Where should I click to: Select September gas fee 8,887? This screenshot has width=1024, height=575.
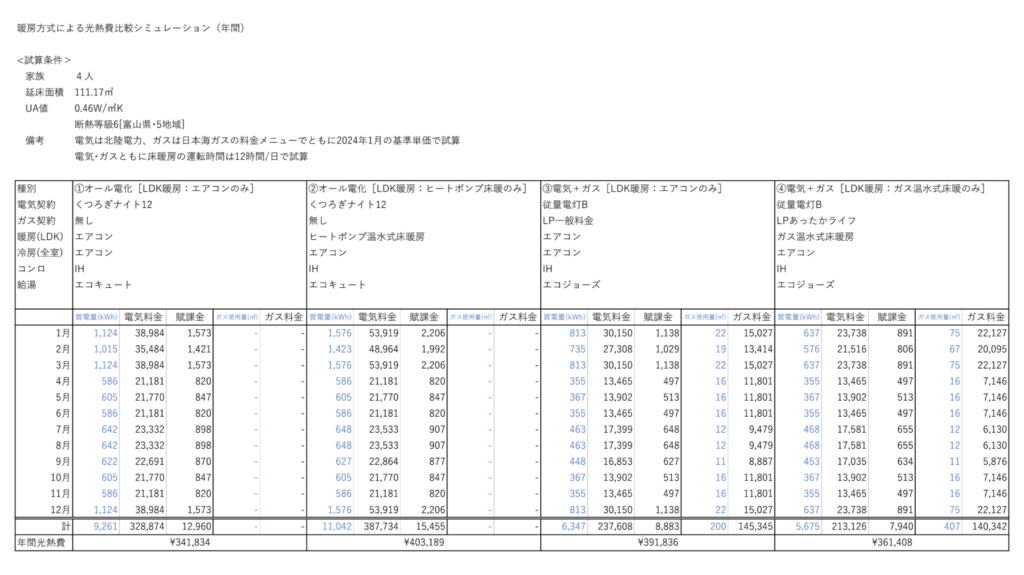[760, 462]
